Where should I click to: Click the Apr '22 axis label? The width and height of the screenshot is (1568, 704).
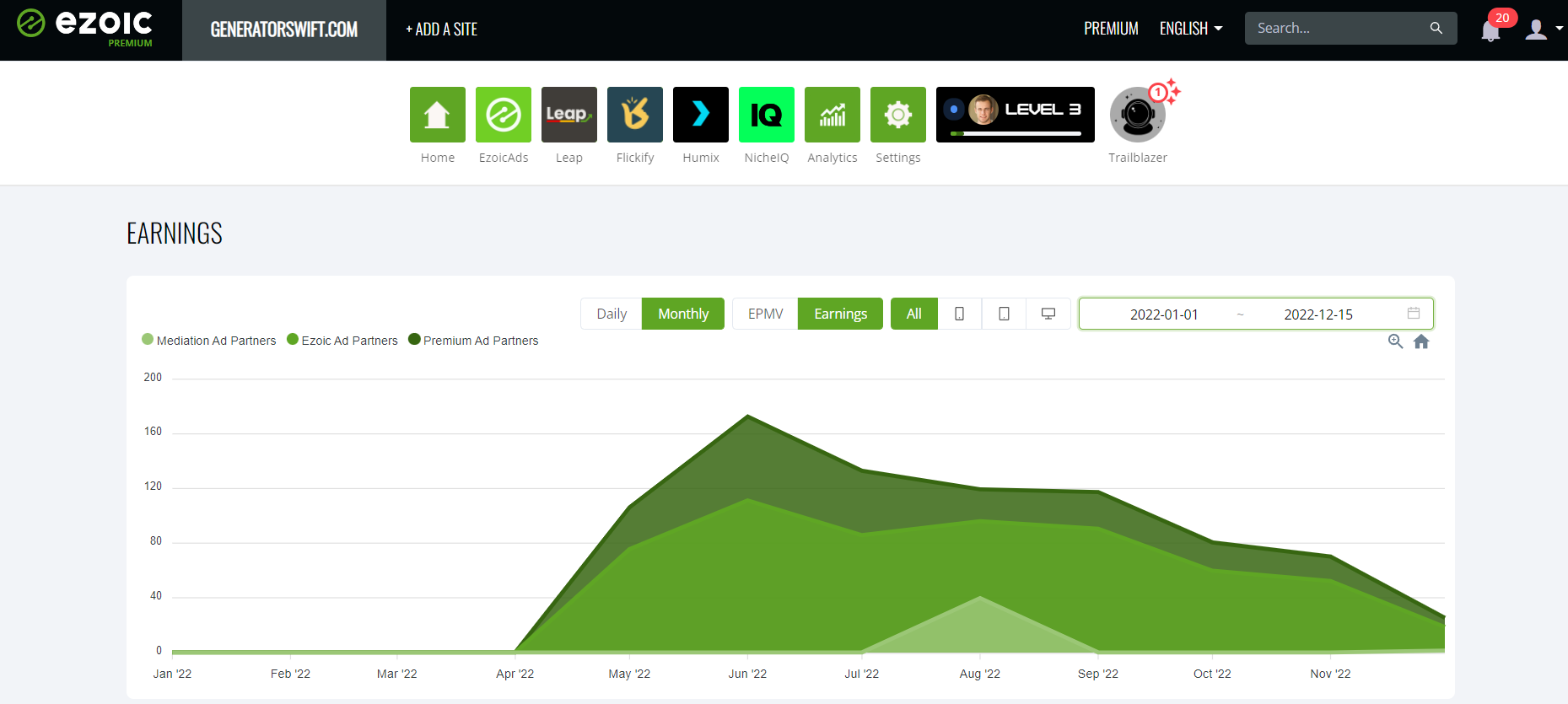[515, 674]
